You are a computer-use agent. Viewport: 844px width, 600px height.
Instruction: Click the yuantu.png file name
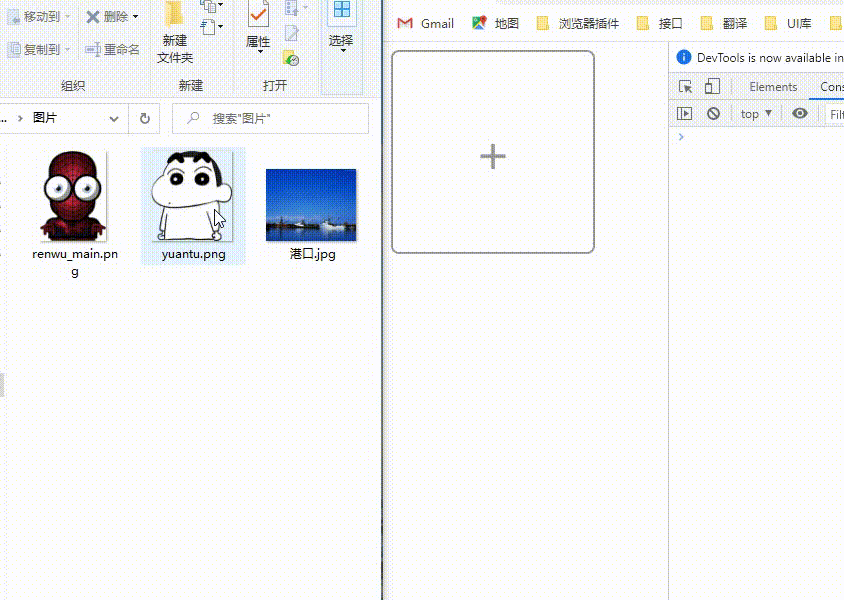coord(194,254)
